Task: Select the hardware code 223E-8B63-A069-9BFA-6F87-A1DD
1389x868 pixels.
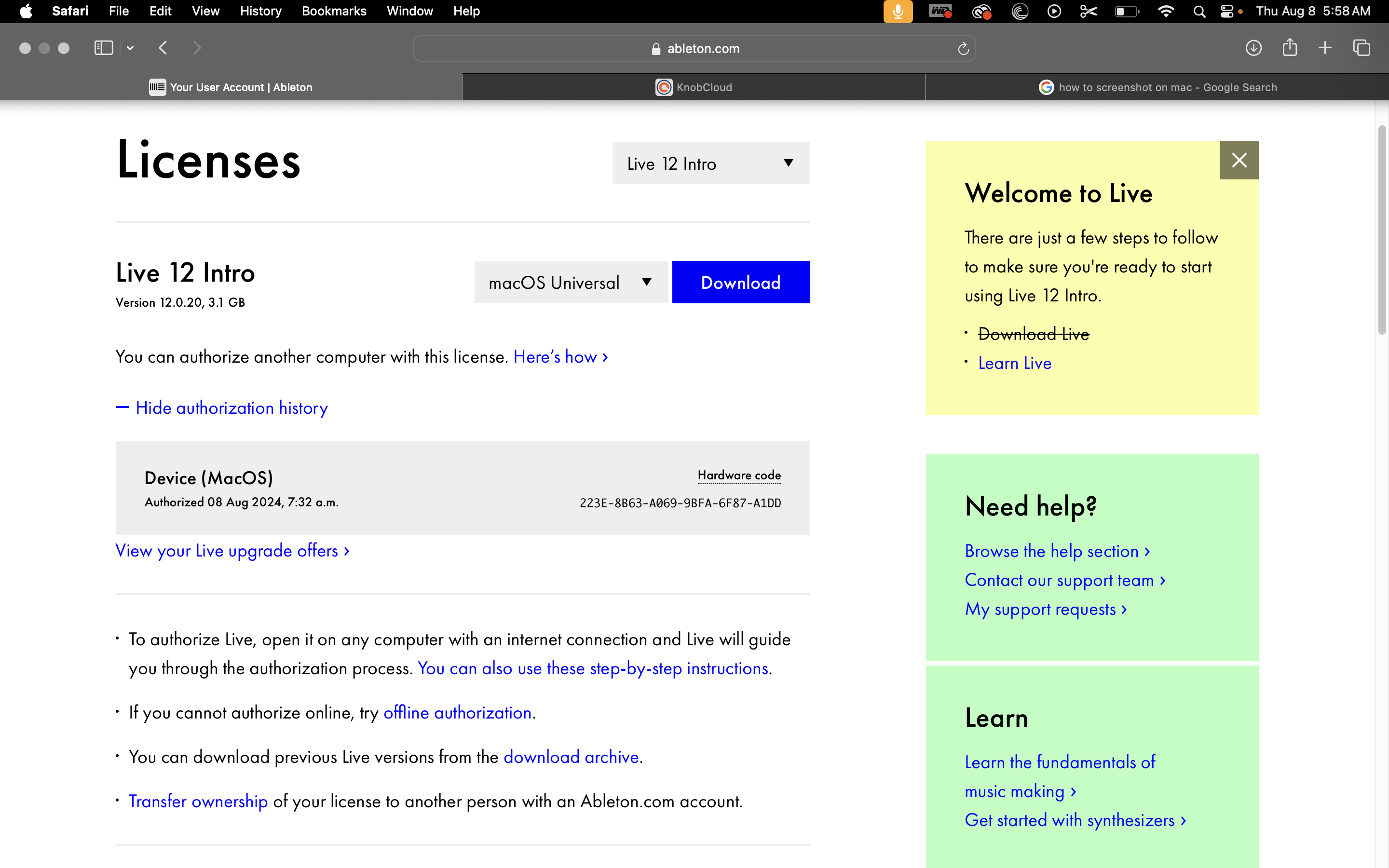Action: (680, 503)
